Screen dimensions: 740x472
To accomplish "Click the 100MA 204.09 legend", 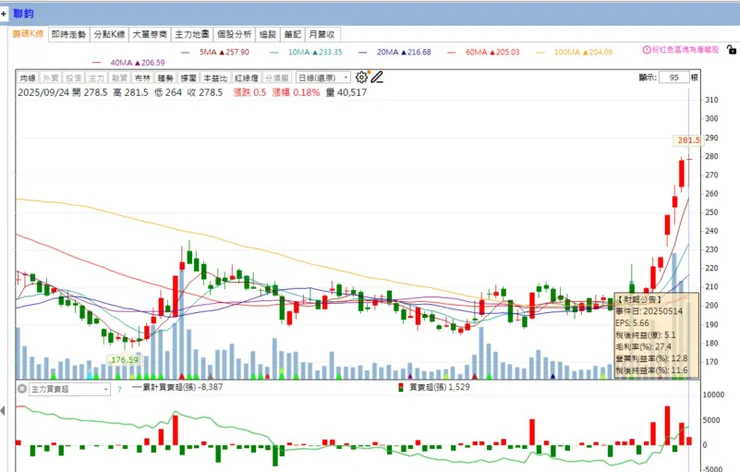I will pos(574,52).
